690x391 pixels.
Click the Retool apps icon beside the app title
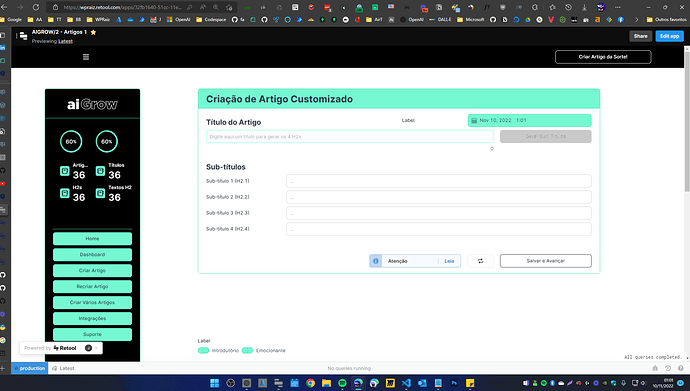[24, 36]
